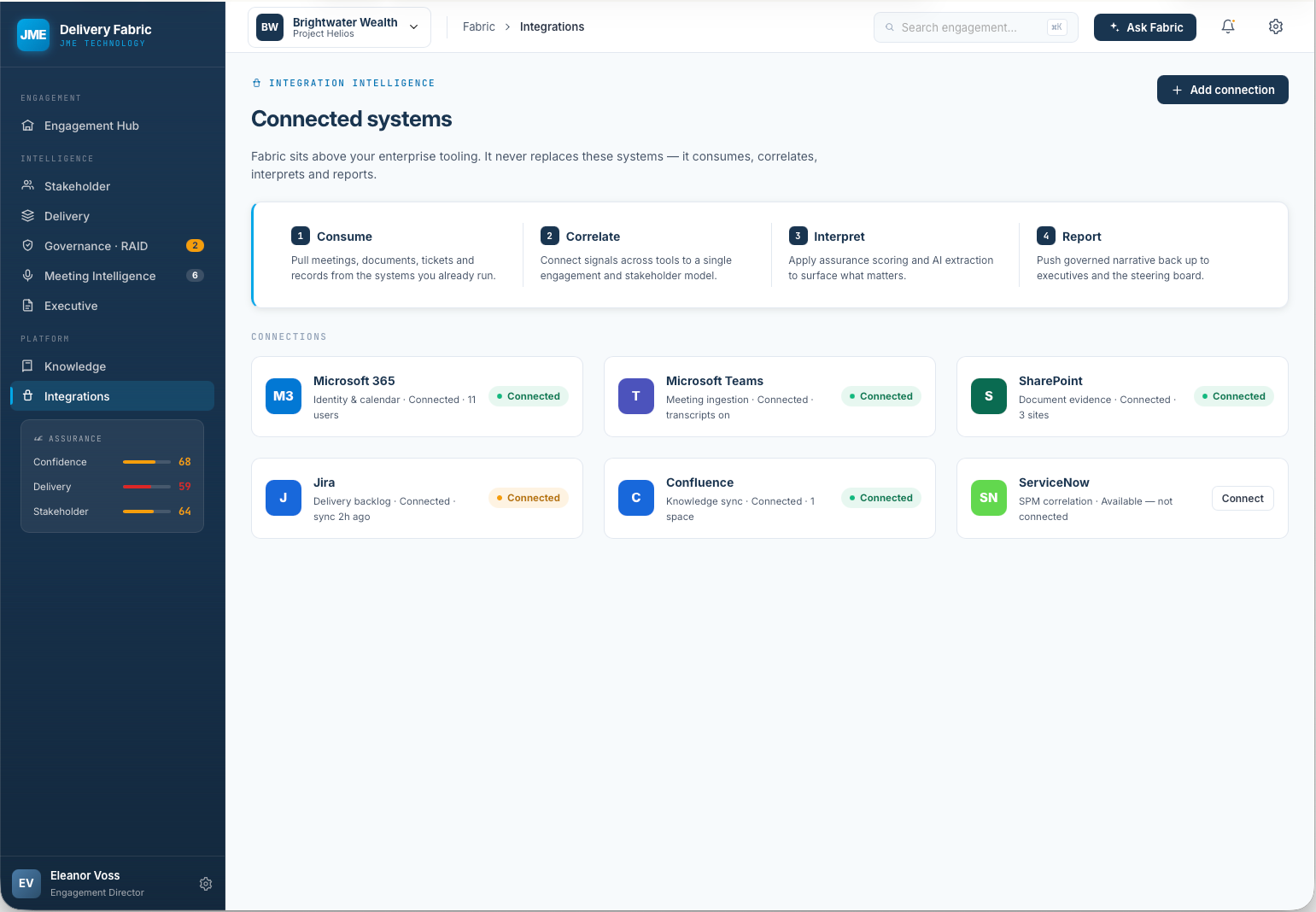The width and height of the screenshot is (1316, 912).
Task: Click the BW engagement badge
Action: point(270,27)
